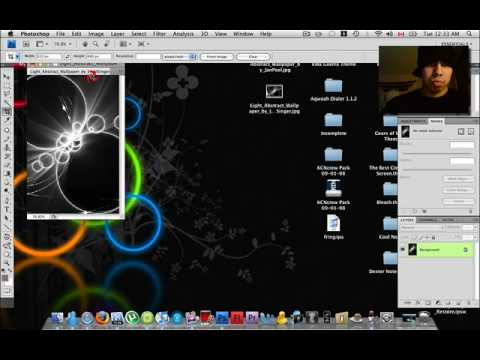This screenshot has height=360, width=480.
Task: Select the Background layer thumbnail
Action: (412, 249)
